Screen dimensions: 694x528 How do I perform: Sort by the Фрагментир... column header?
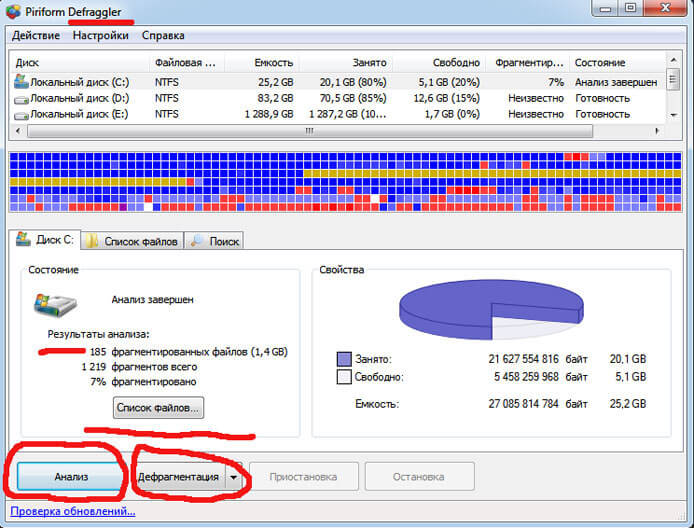pyautogui.click(x=528, y=63)
